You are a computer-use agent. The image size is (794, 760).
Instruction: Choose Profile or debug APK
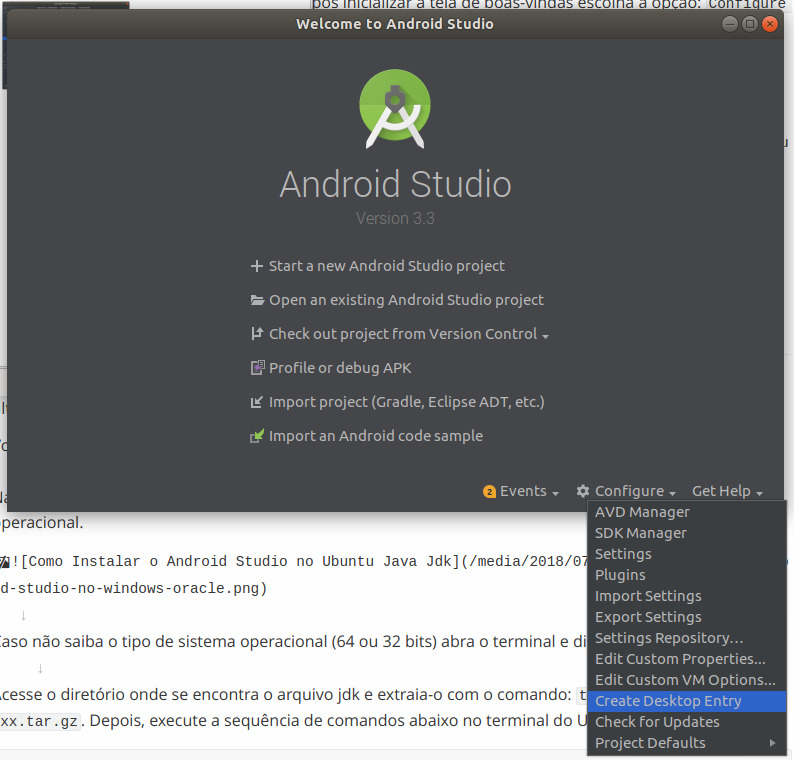point(340,368)
